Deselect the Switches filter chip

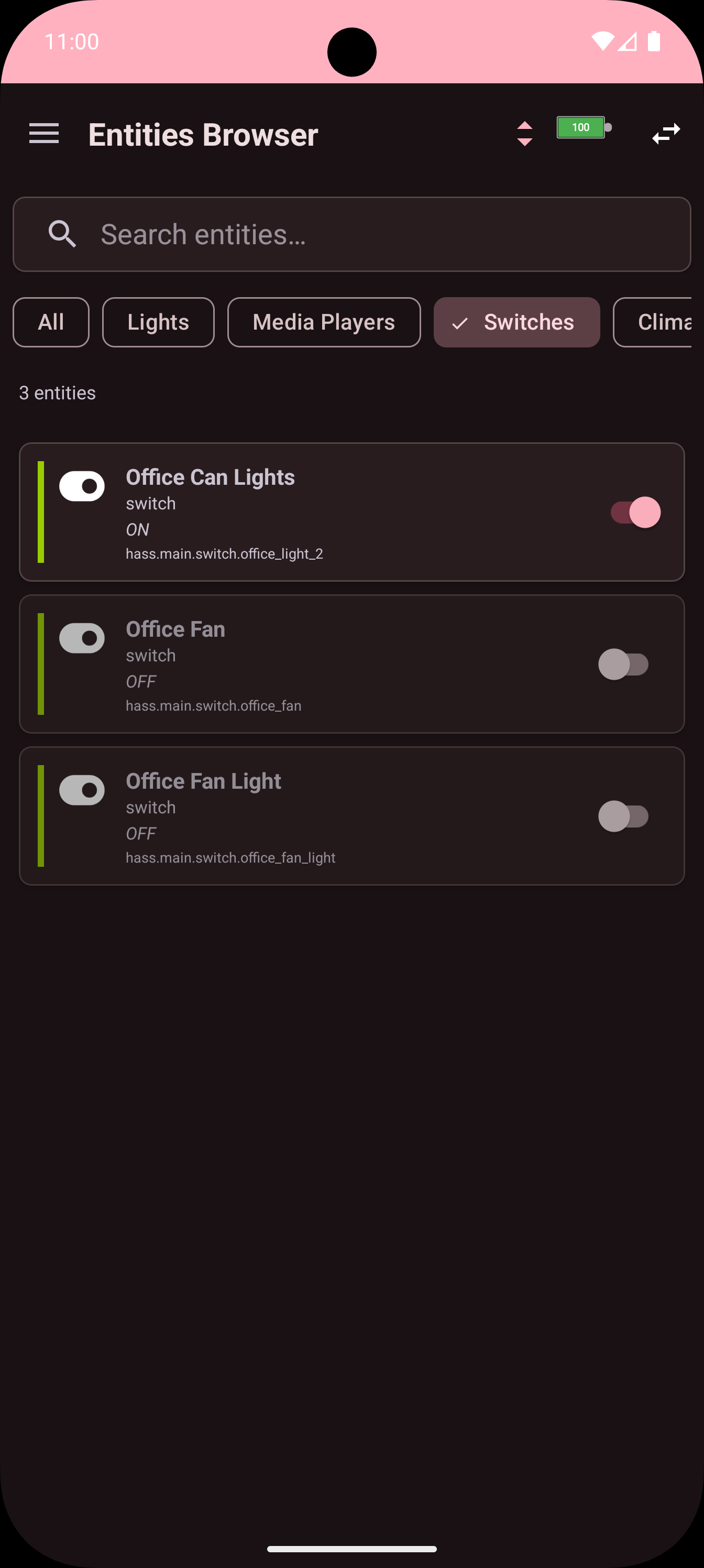coord(516,322)
